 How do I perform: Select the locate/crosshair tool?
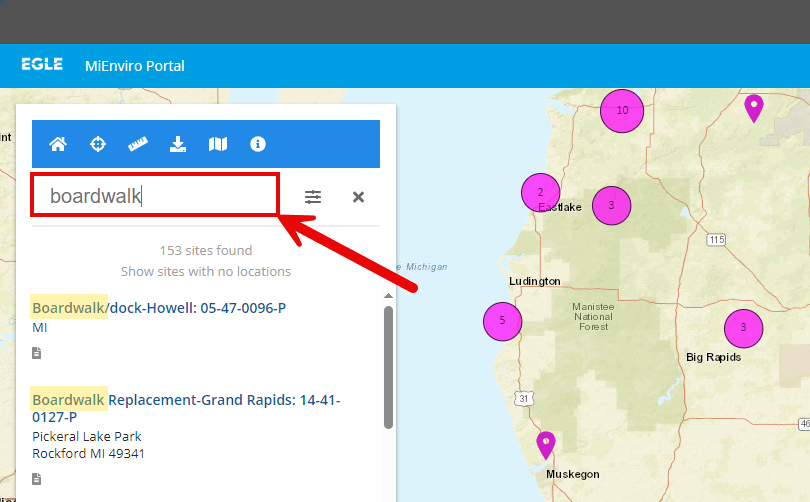pyautogui.click(x=98, y=144)
